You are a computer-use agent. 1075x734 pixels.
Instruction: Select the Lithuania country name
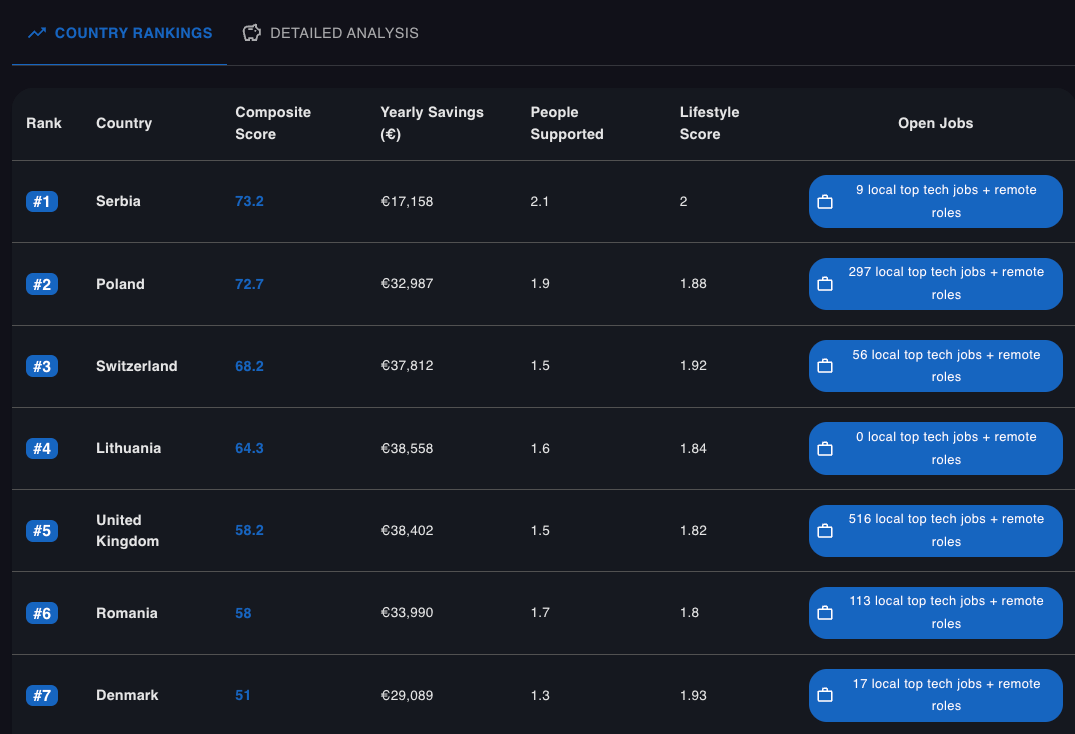coord(128,448)
